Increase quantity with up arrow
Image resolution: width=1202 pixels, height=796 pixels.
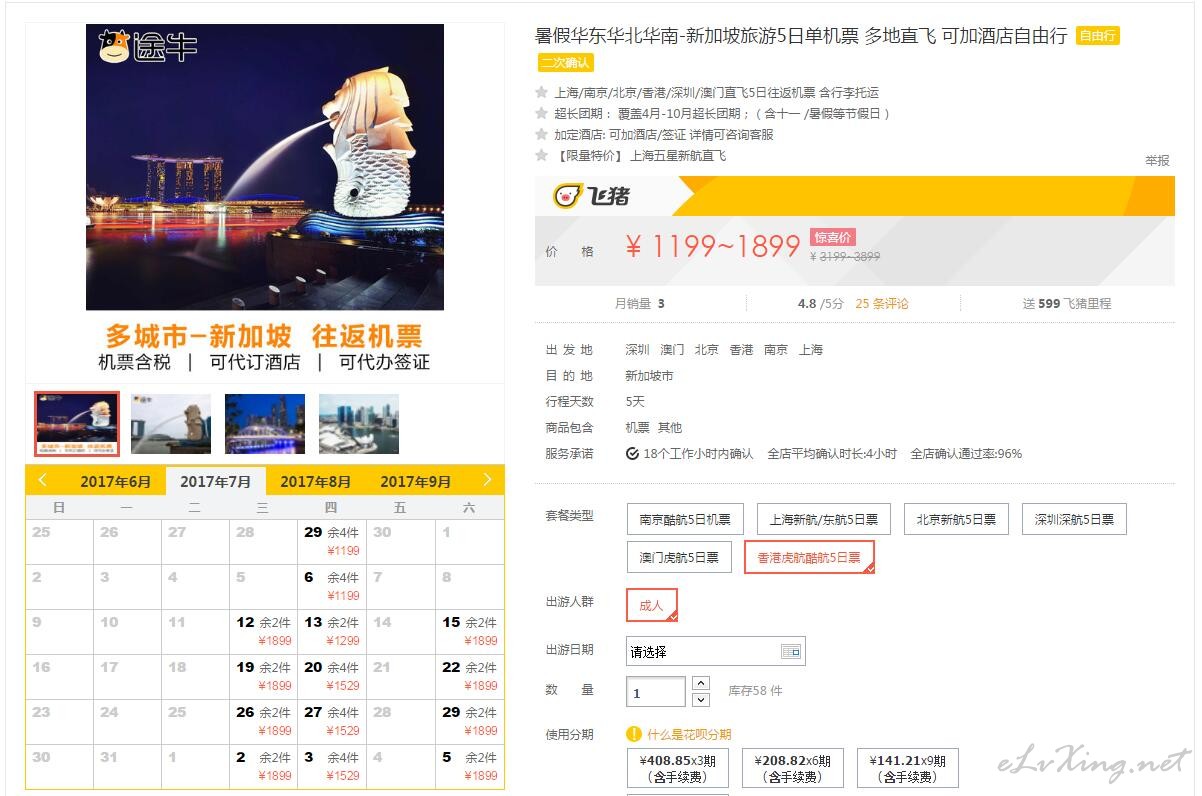tap(701, 683)
